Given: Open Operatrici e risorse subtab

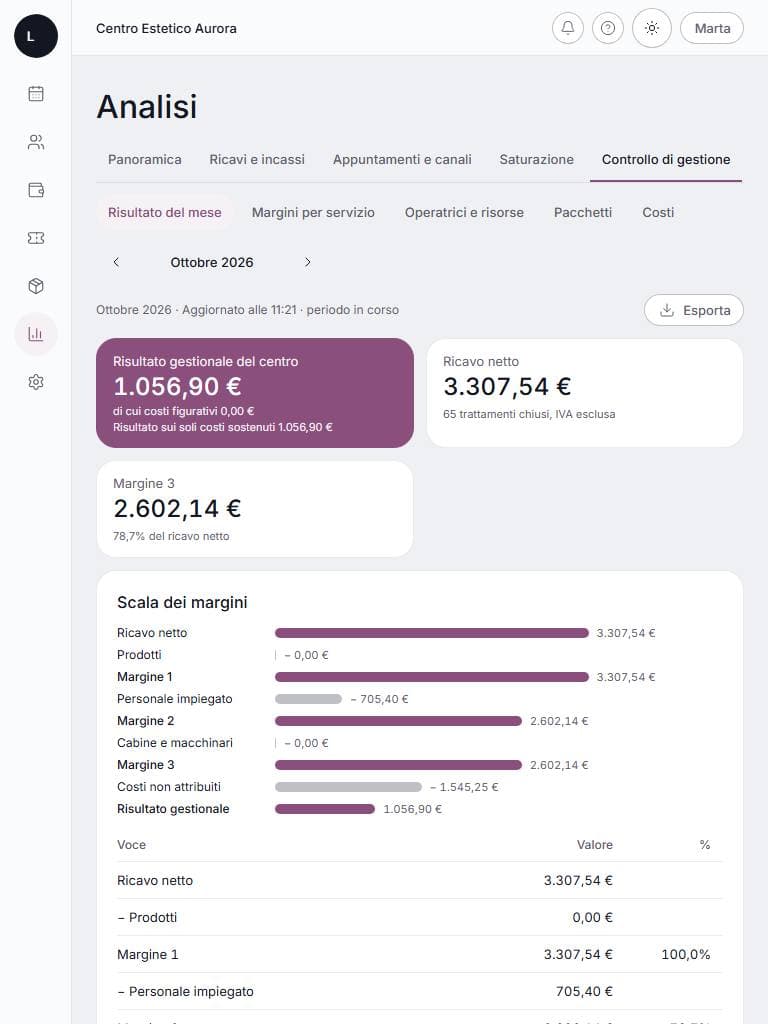Looking at the screenshot, I should 464,212.
